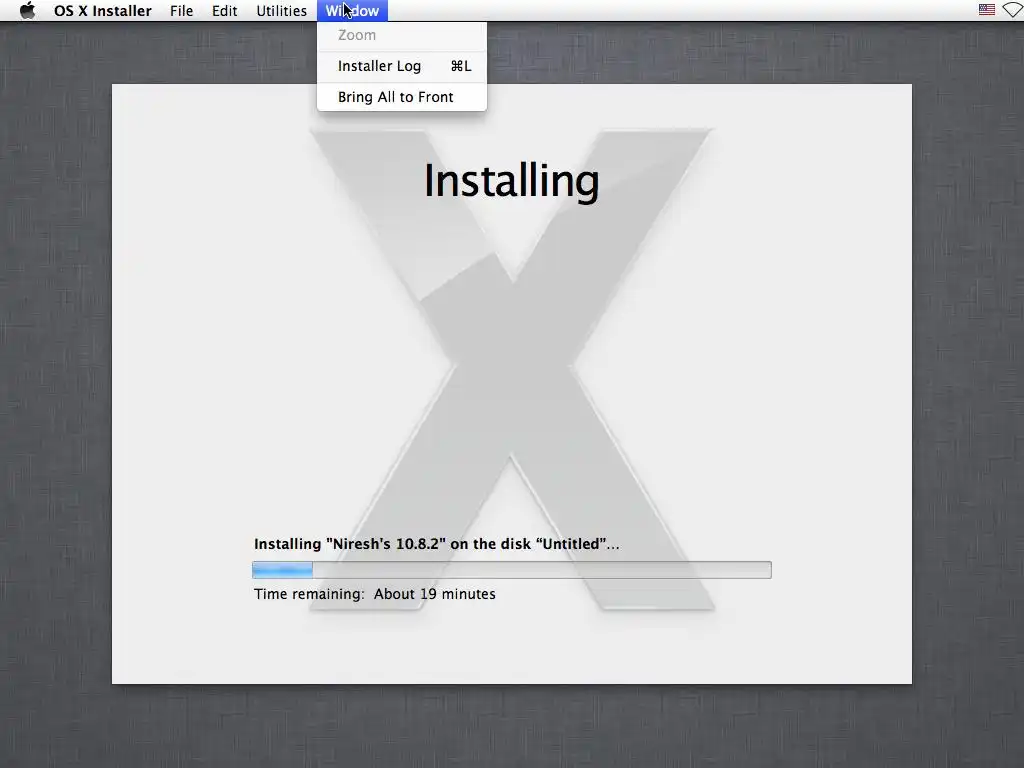Screen dimensions: 1024x768
Task: Open the Apple menu
Action: coord(27,10)
